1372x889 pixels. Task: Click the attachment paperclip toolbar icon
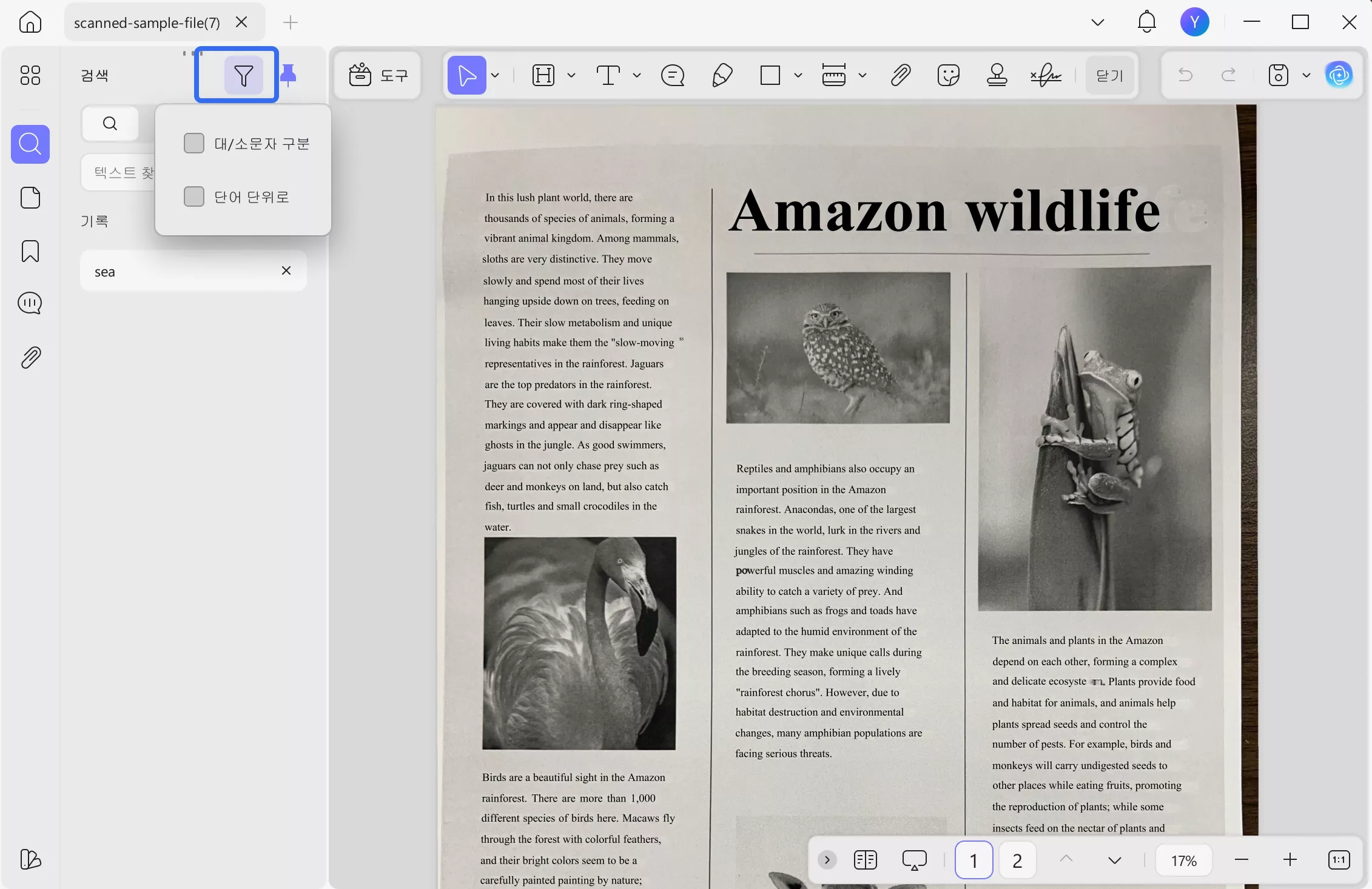coord(901,75)
